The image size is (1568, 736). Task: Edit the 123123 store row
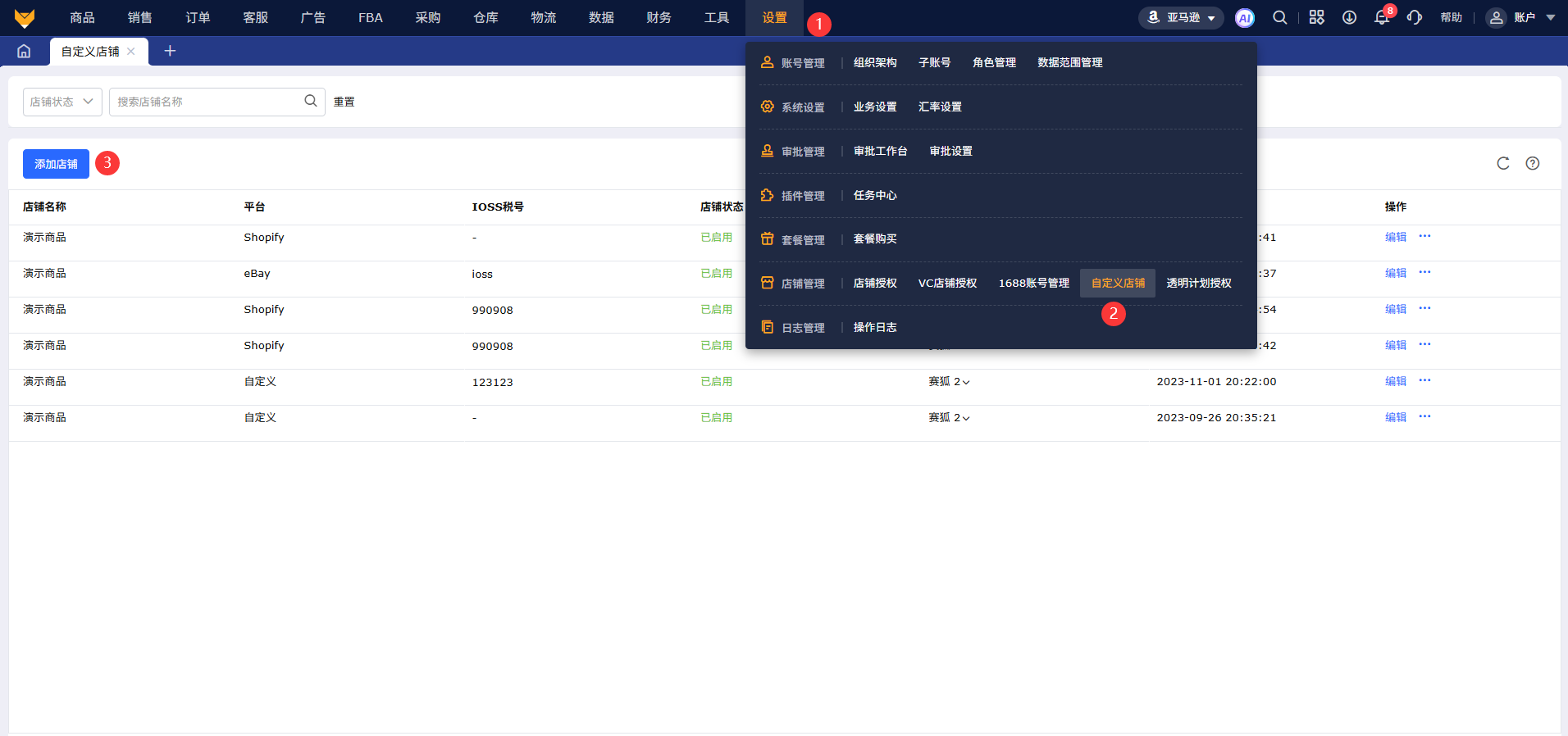[1396, 381]
